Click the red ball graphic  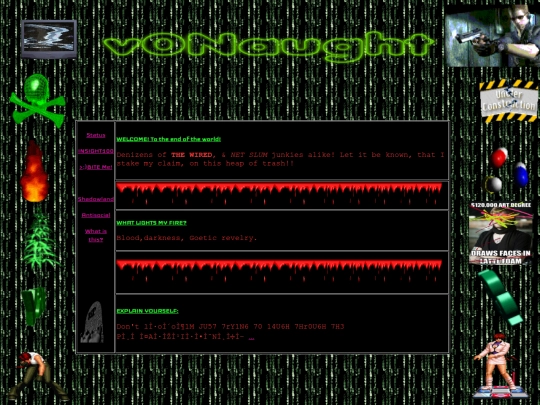click(499, 157)
